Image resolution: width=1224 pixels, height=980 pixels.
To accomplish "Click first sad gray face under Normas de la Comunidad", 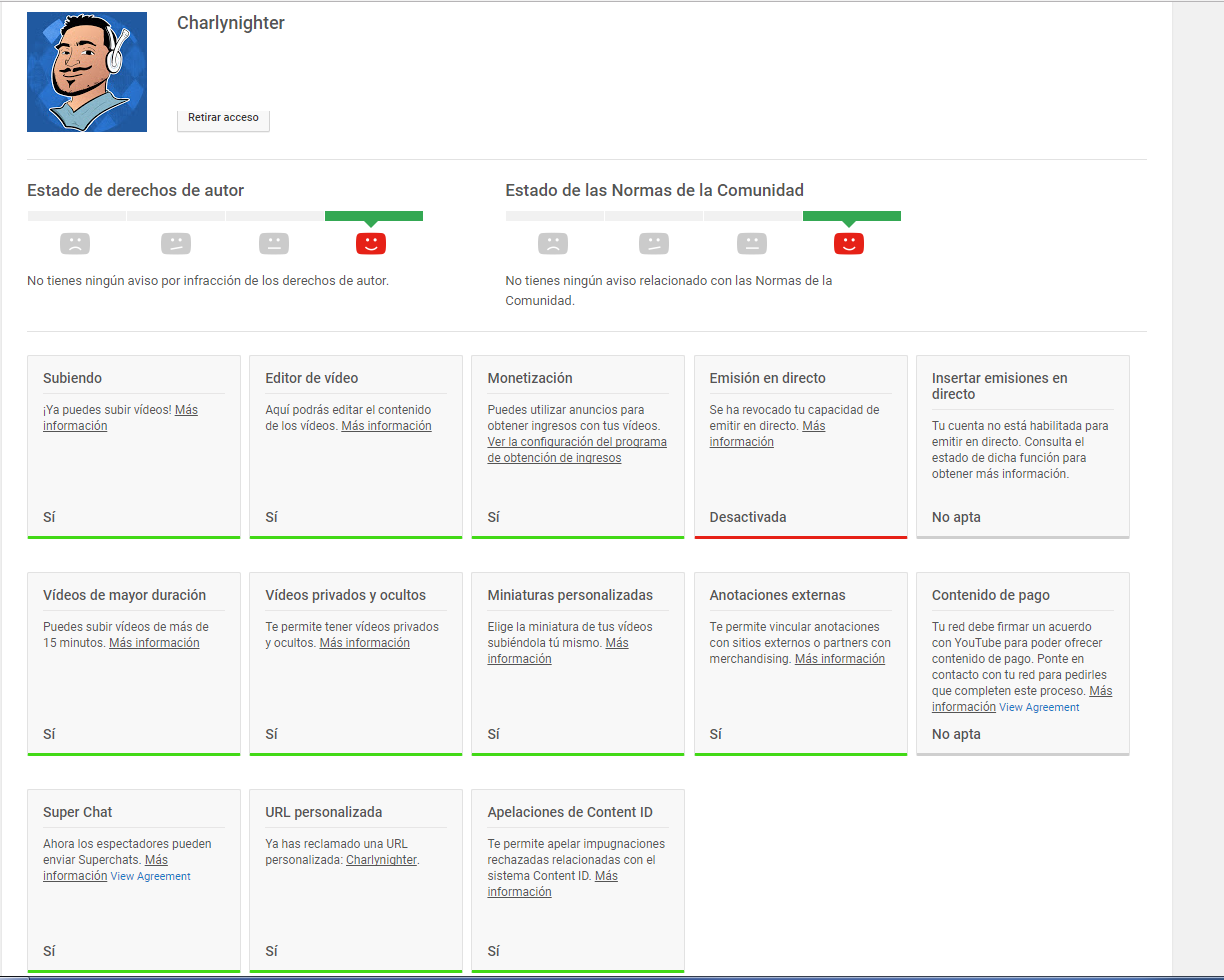I will [553, 243].
